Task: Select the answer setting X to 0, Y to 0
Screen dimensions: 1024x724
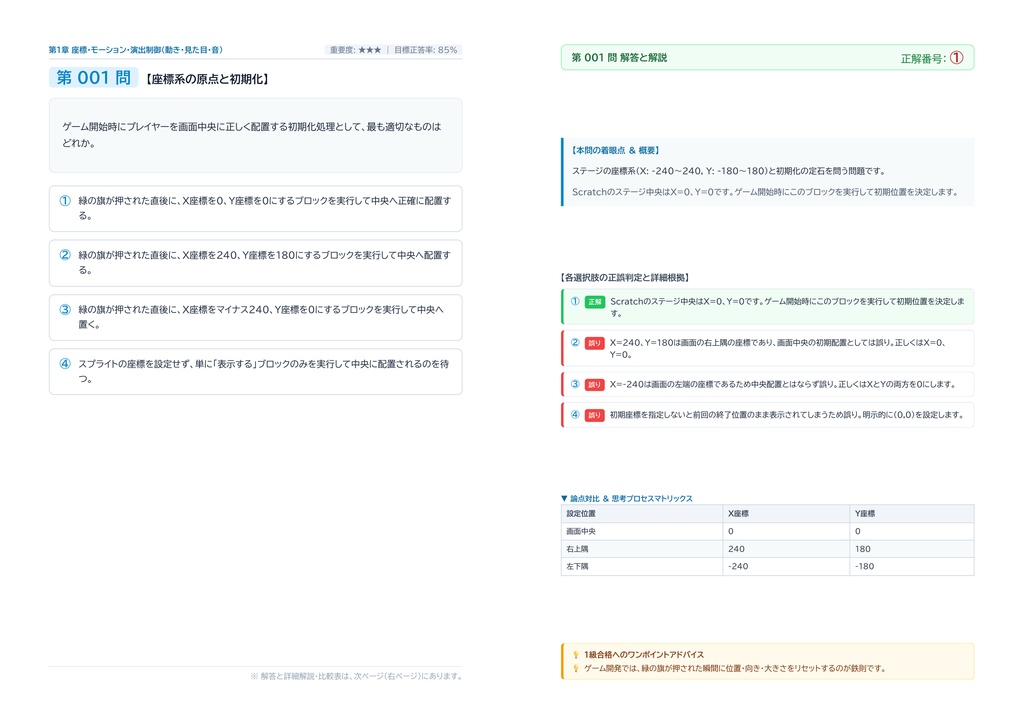Action: coord(255,208)
